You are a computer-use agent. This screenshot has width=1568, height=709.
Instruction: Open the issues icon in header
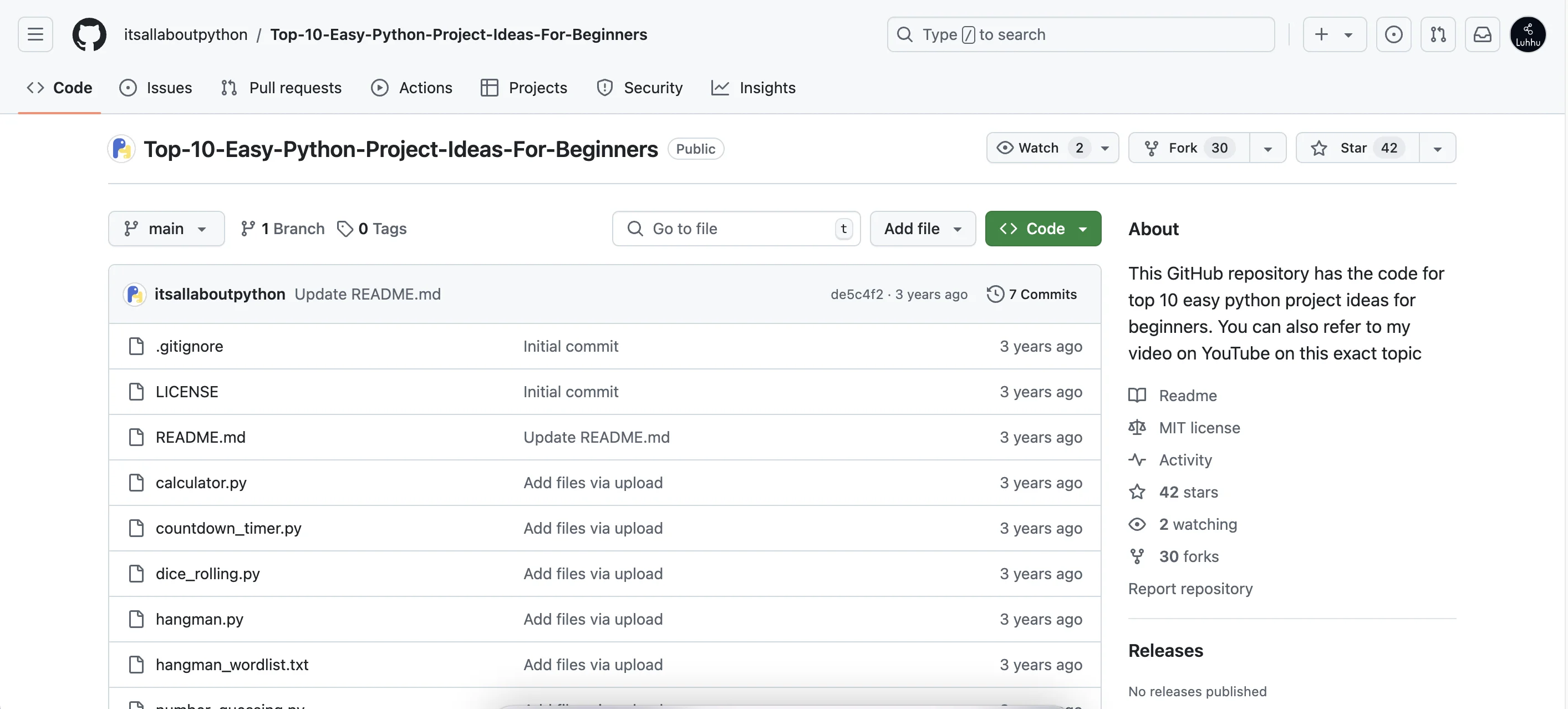[x=1393, y=34]
